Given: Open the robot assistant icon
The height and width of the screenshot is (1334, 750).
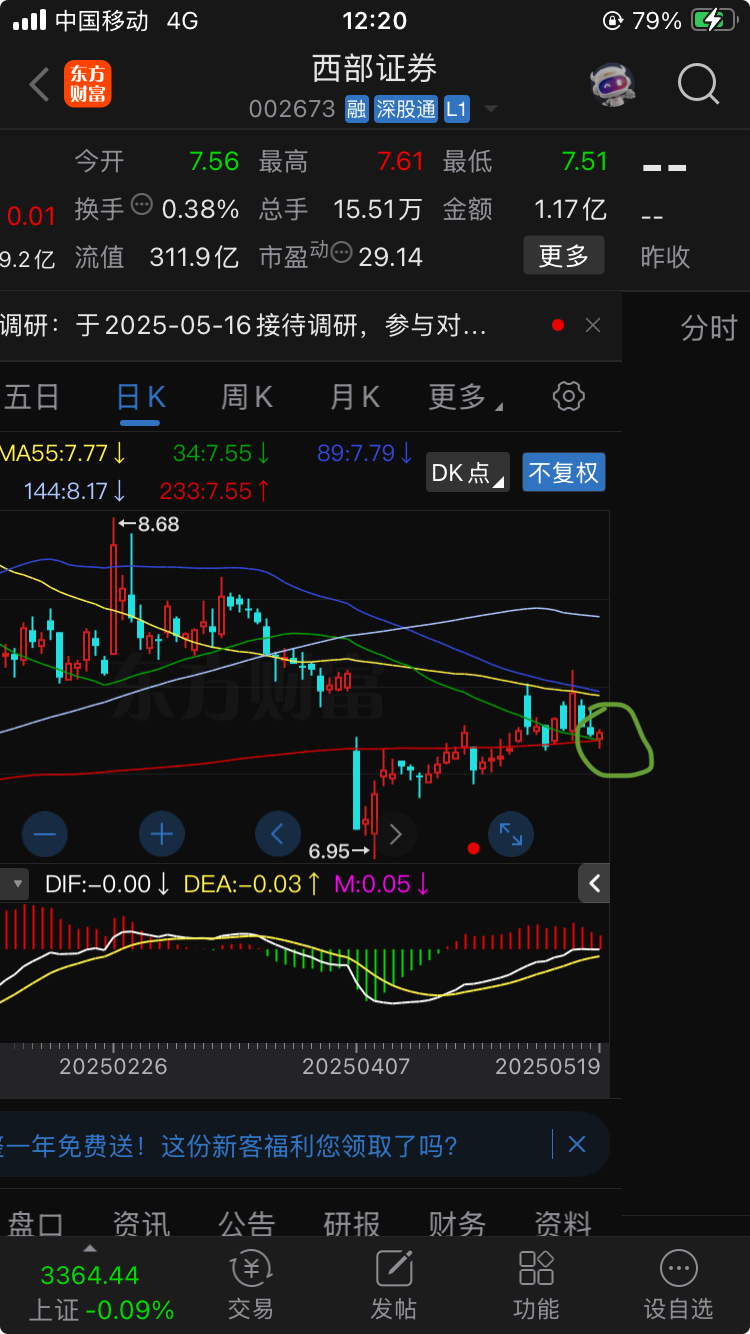Looking at the screenshot, I should pos(612,85).
